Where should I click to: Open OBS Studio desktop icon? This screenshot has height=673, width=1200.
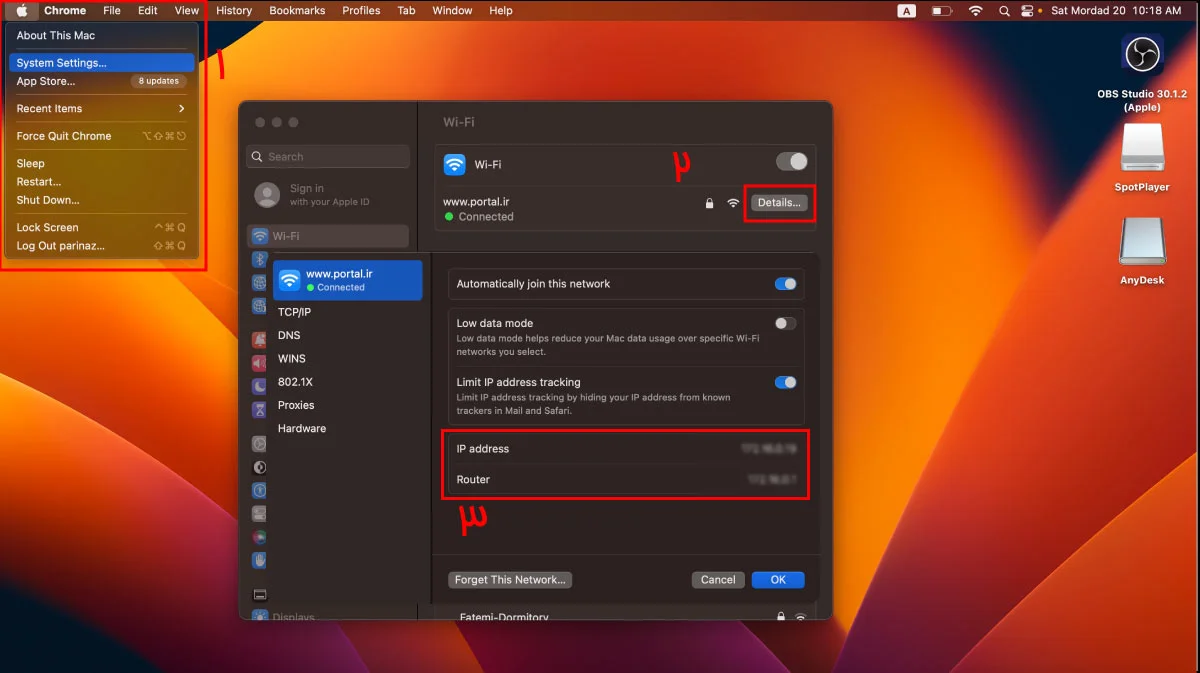(1141, 54)
